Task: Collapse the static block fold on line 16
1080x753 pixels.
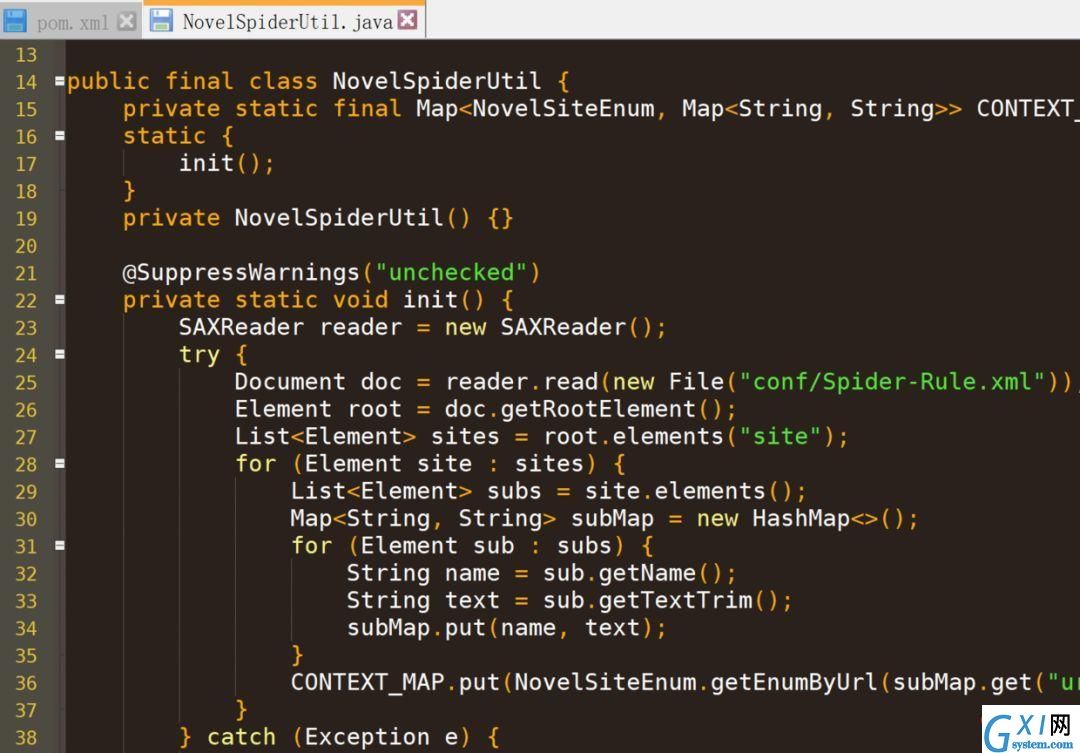Action: (60, 136)
